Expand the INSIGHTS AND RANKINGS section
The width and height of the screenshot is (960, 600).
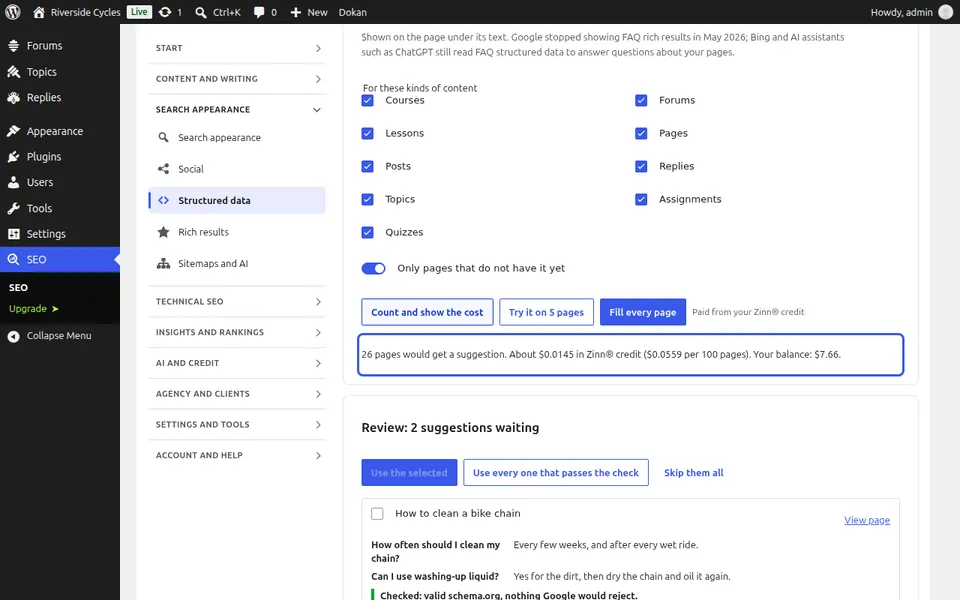(x=237, y=332)
